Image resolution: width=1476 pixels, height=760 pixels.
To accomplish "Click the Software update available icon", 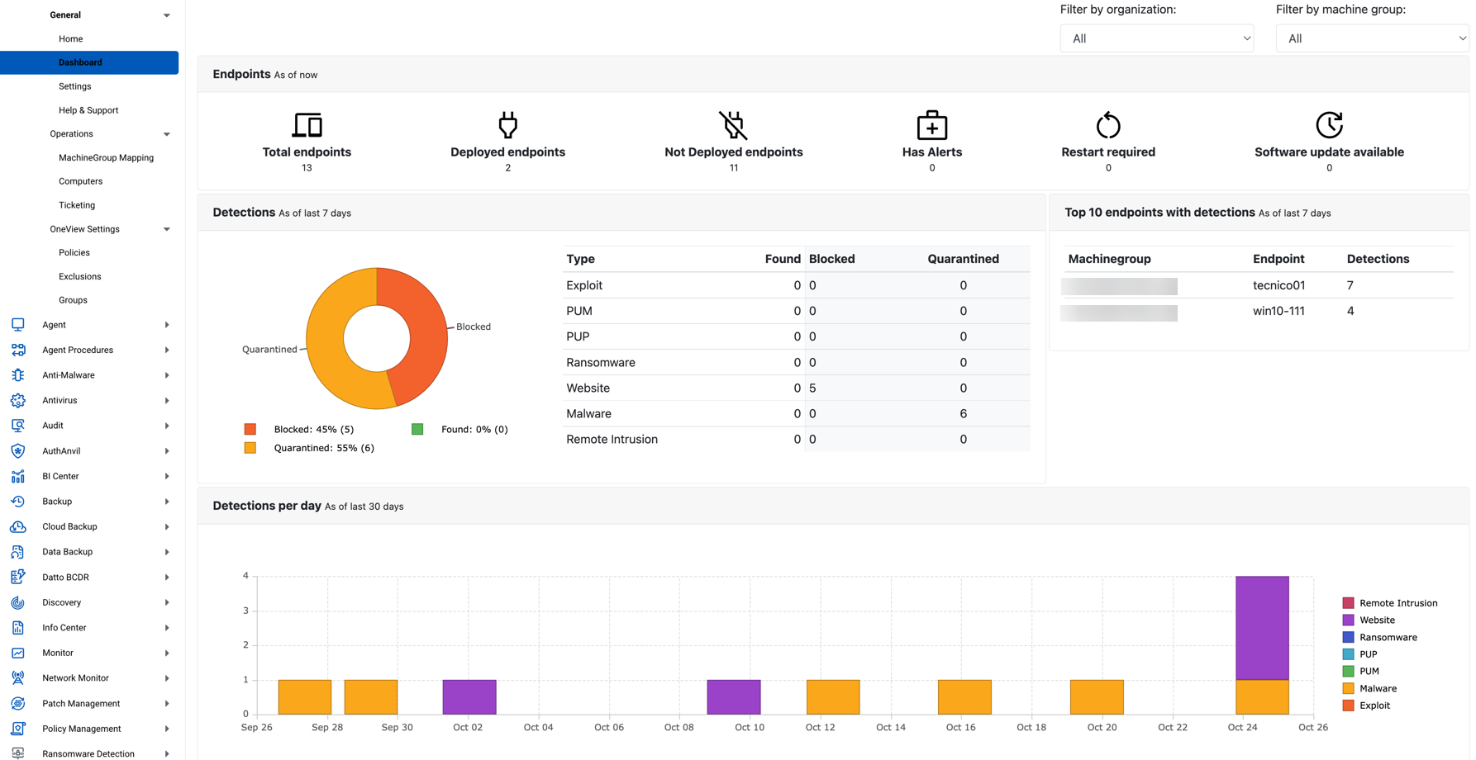I will 1329,125.
